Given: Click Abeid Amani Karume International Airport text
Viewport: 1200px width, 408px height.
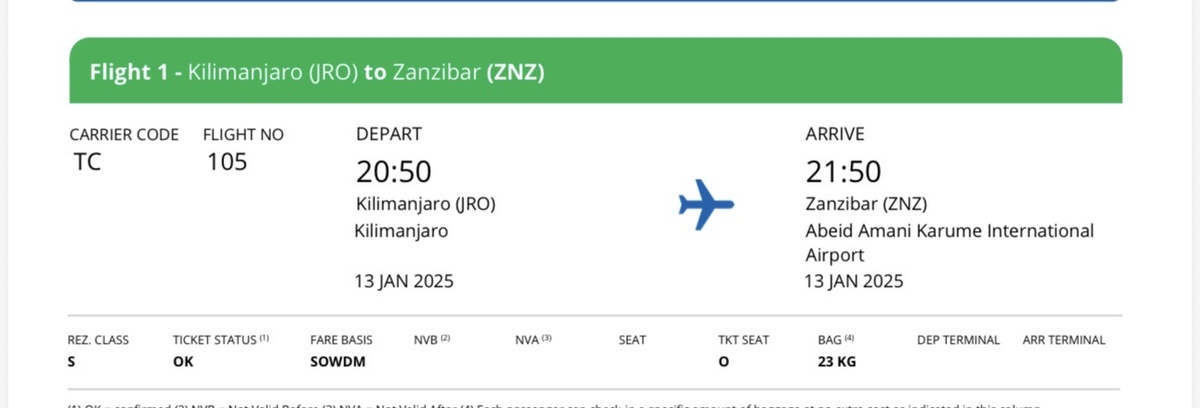Looking at the screenshot, I should (x=949, y=242).
